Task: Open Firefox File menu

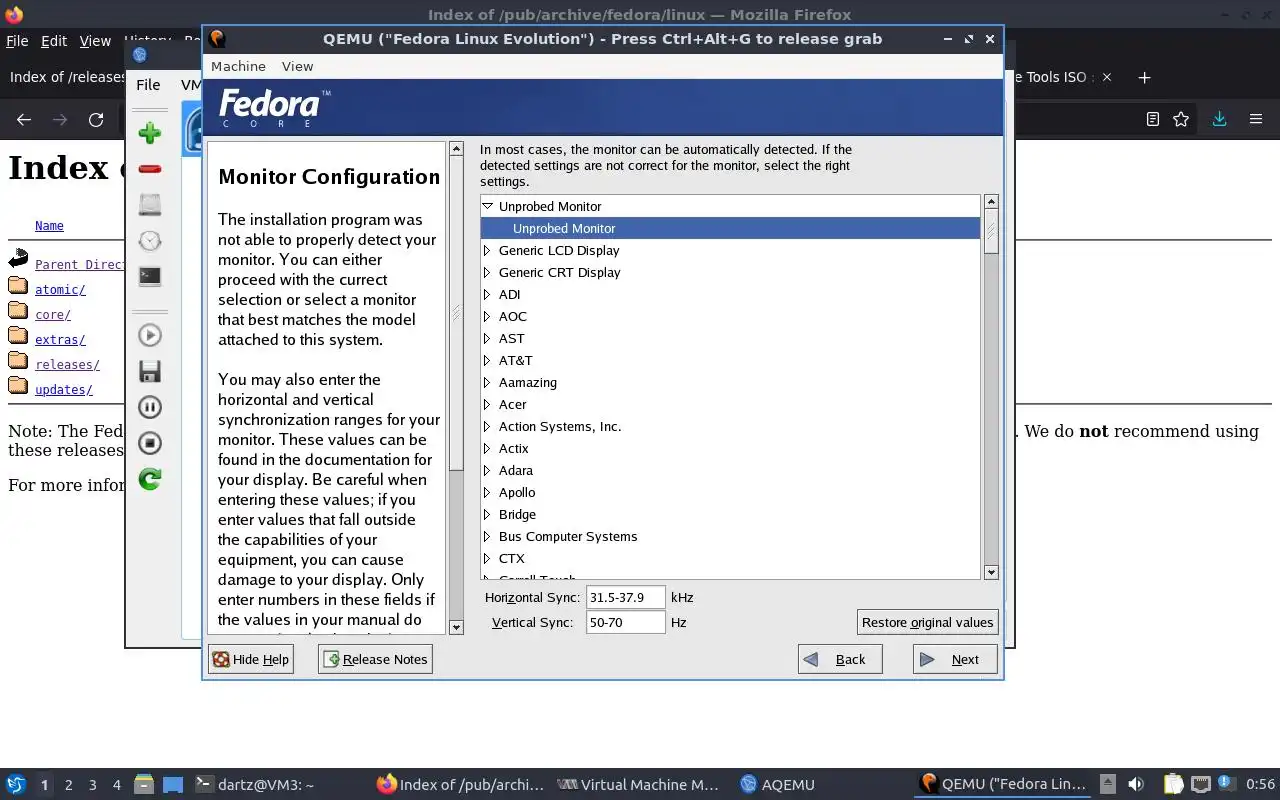Action: pyautogui.click(x=17, y=41)
